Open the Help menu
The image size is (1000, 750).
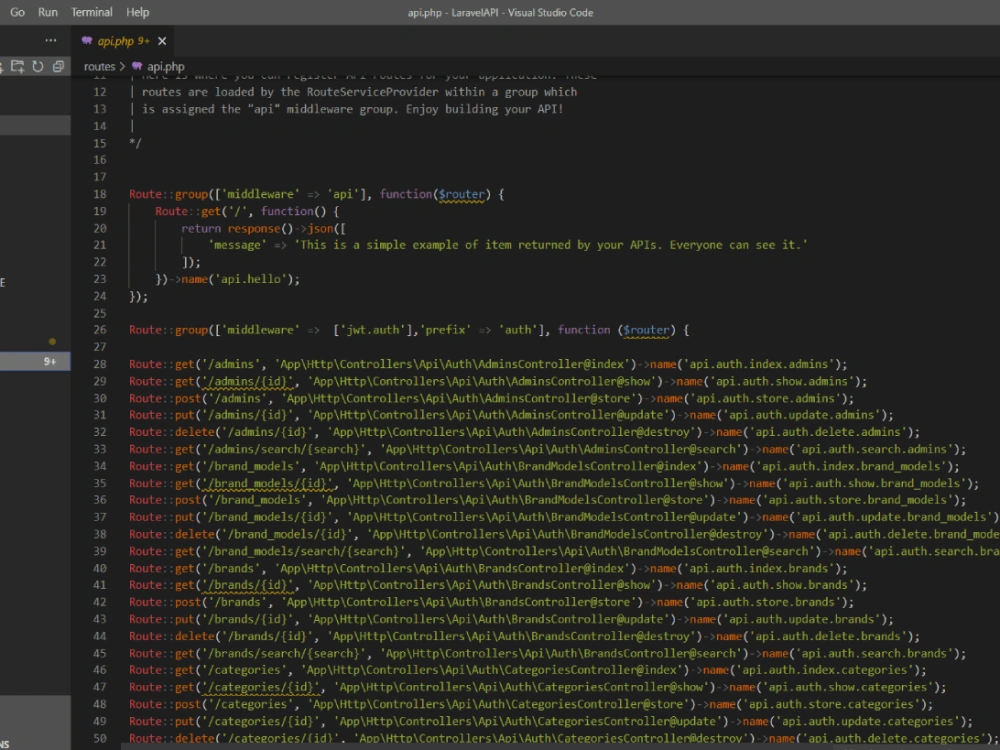(137, 12)
